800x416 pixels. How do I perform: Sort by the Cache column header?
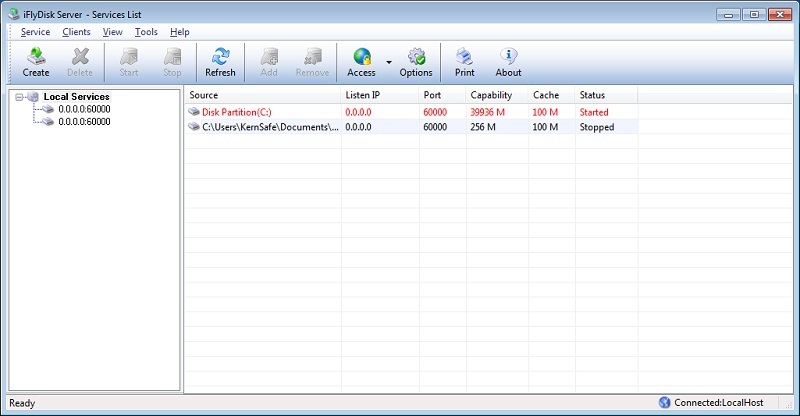(552, 95)
